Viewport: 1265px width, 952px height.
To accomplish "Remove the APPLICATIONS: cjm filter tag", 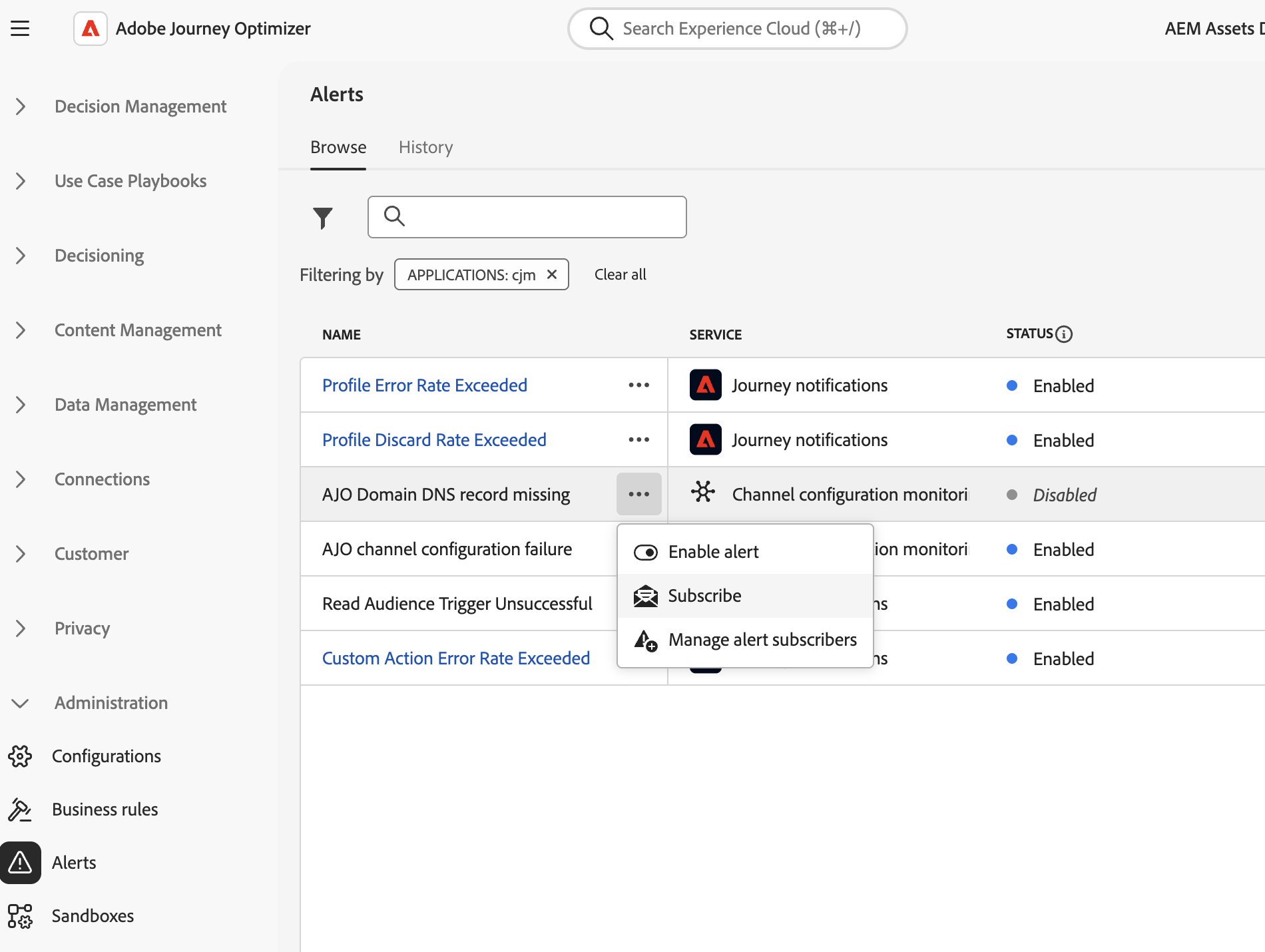I will (552, 275).
